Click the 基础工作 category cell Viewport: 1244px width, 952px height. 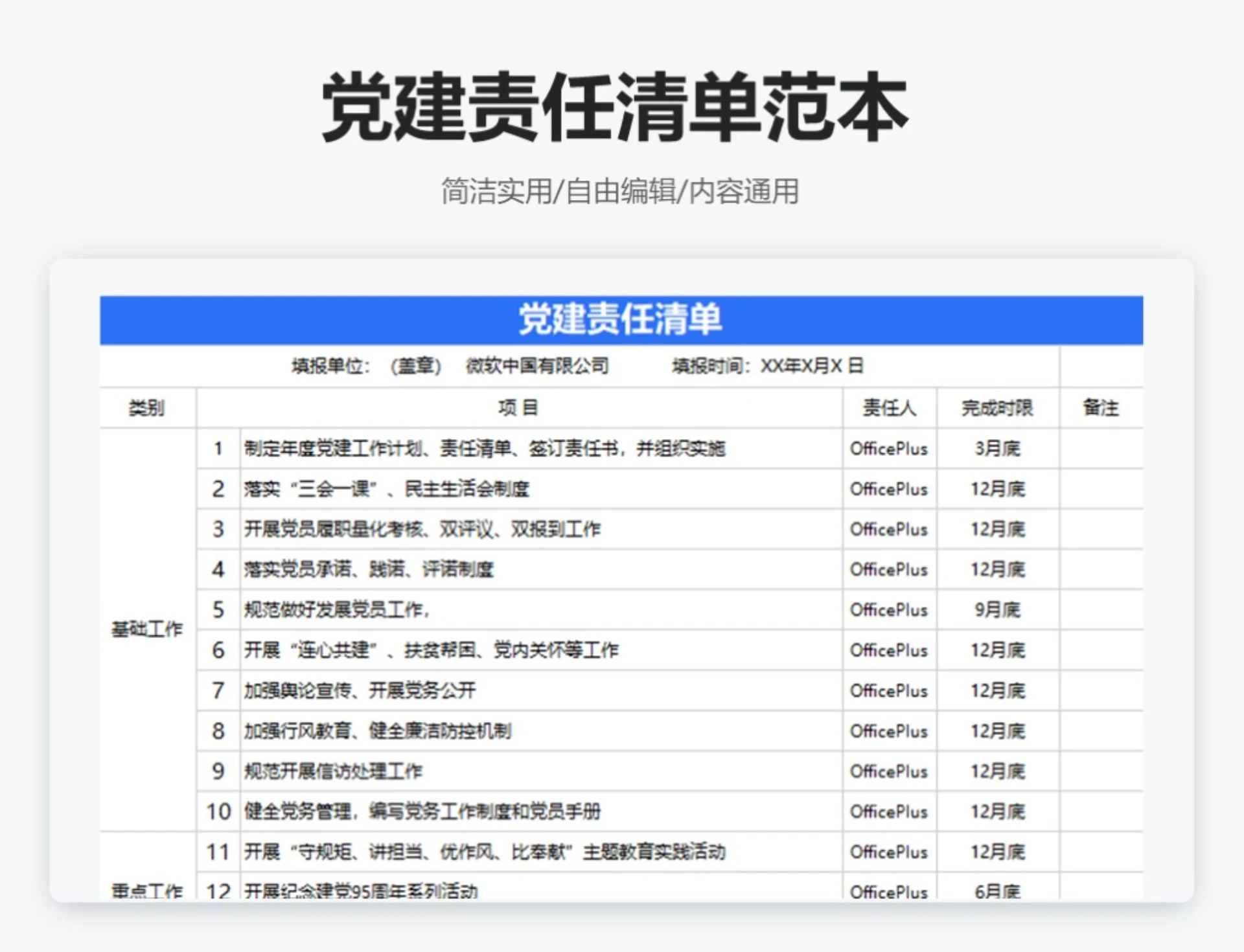point(146,627)
